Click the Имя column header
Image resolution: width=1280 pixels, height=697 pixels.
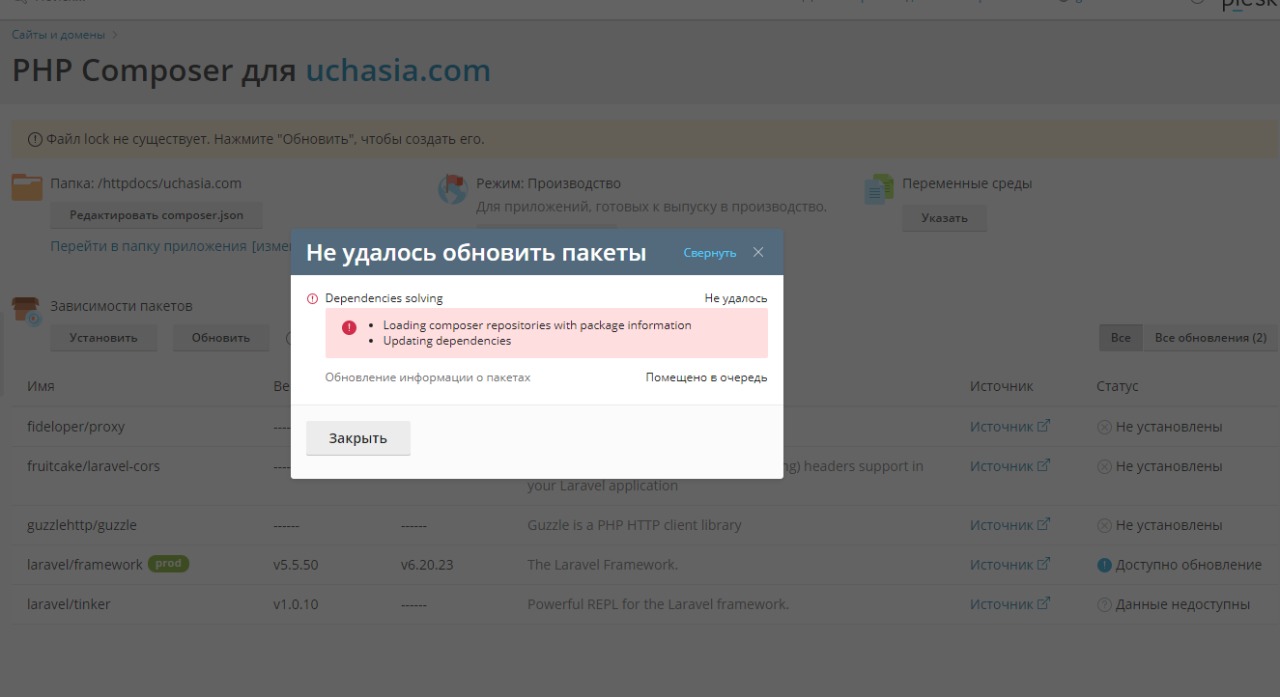(x=40, y=386)
